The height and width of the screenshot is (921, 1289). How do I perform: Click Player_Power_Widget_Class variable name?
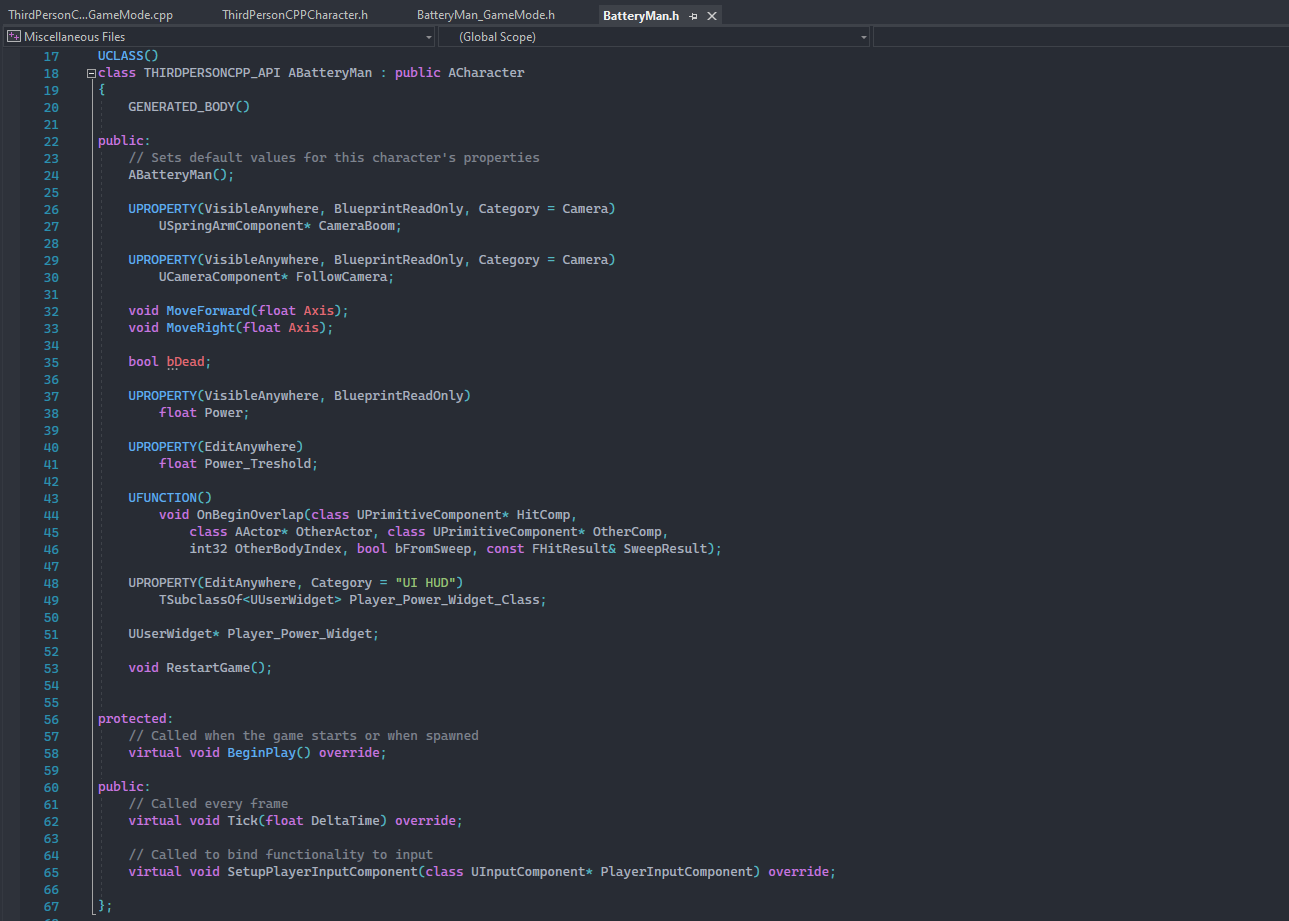(x=444, y=600)
